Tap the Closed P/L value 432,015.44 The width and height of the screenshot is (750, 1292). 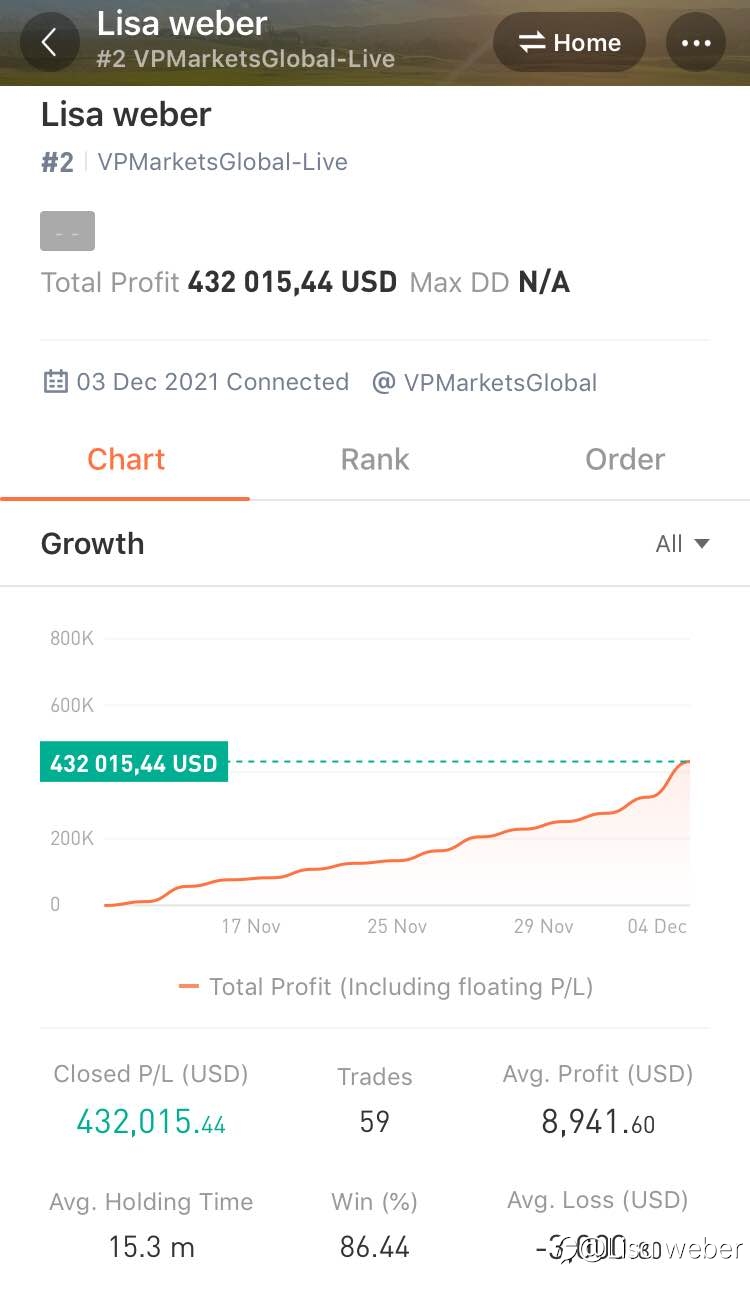(x=151, y=1122)
